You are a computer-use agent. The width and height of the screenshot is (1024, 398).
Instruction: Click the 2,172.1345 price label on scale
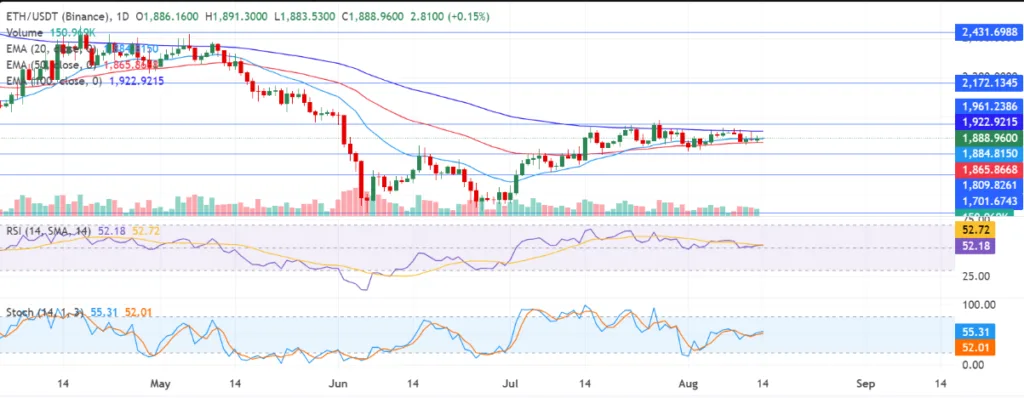pyautogui.click(x=989, y=83)
